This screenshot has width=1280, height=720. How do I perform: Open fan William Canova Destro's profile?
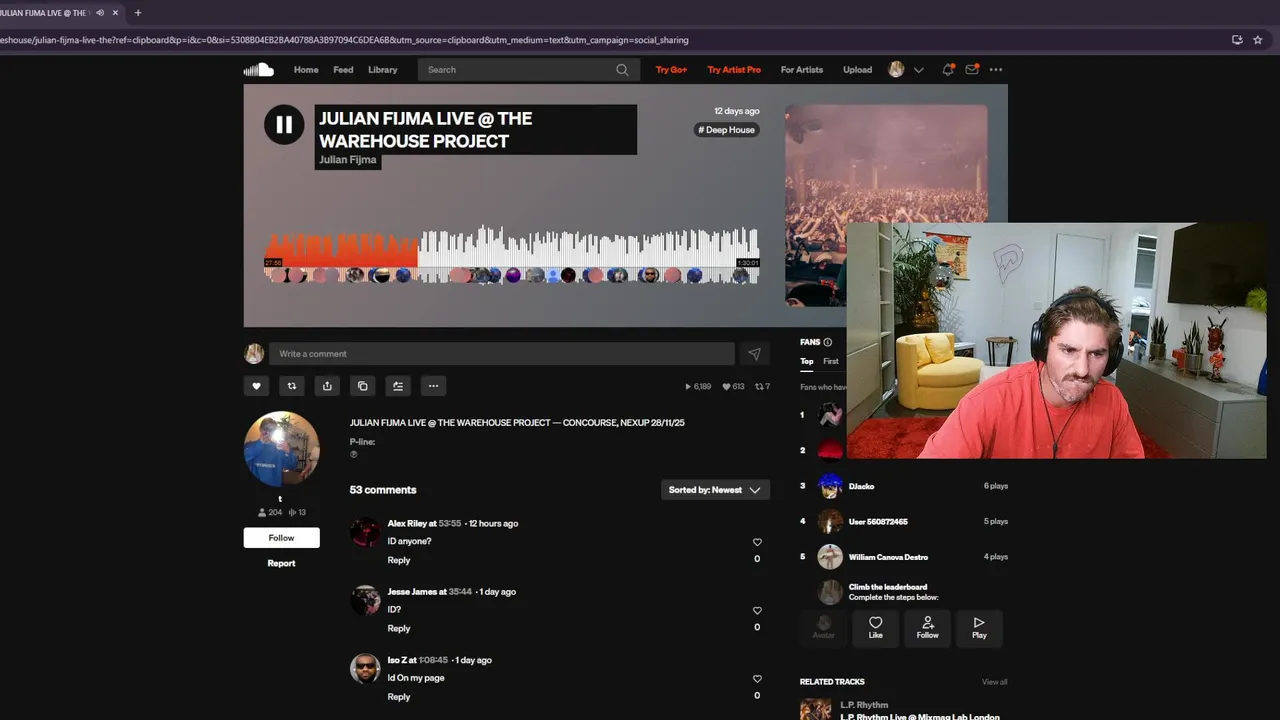[x=888, y=557]
